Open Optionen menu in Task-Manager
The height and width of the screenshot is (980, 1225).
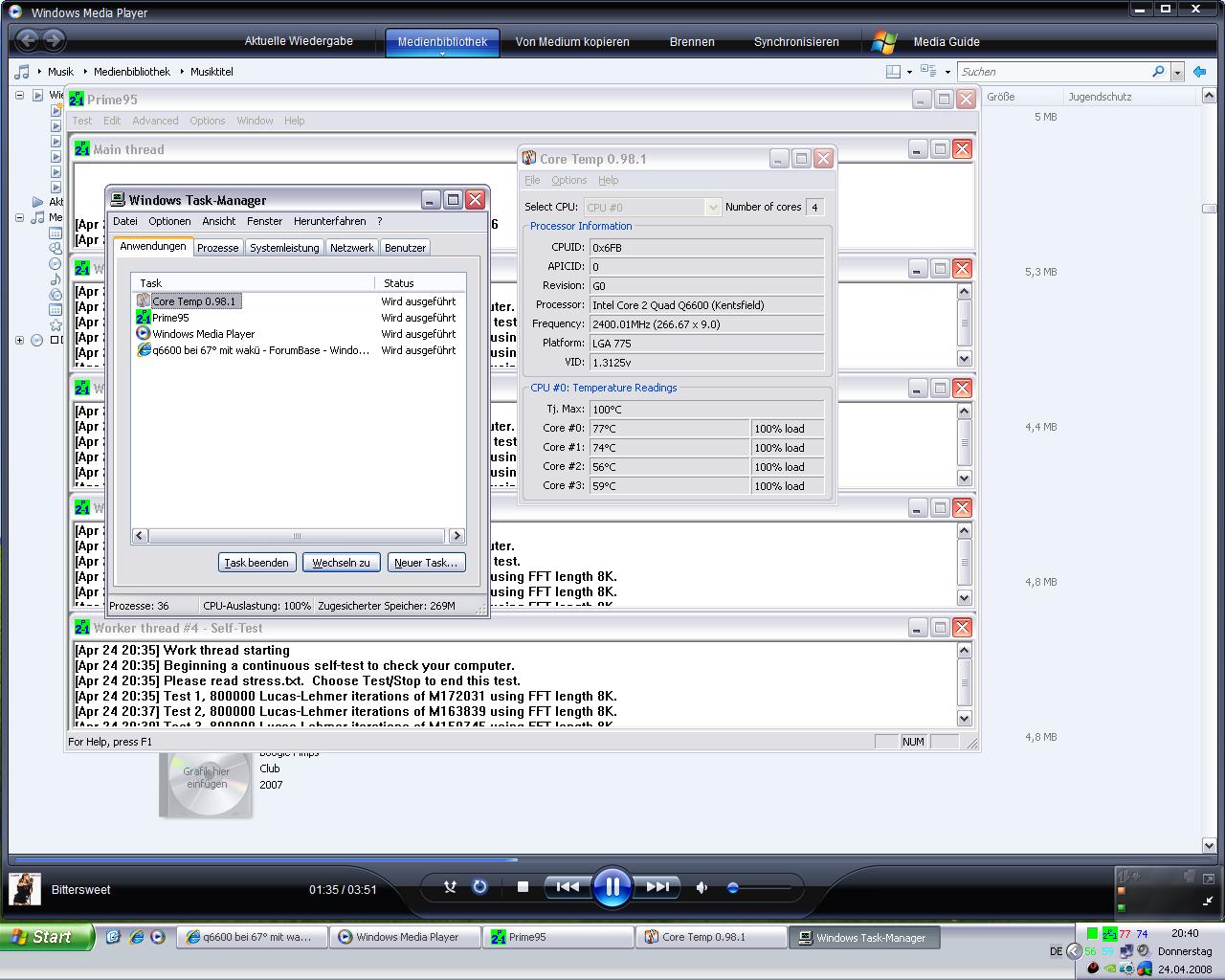(169, 221)
